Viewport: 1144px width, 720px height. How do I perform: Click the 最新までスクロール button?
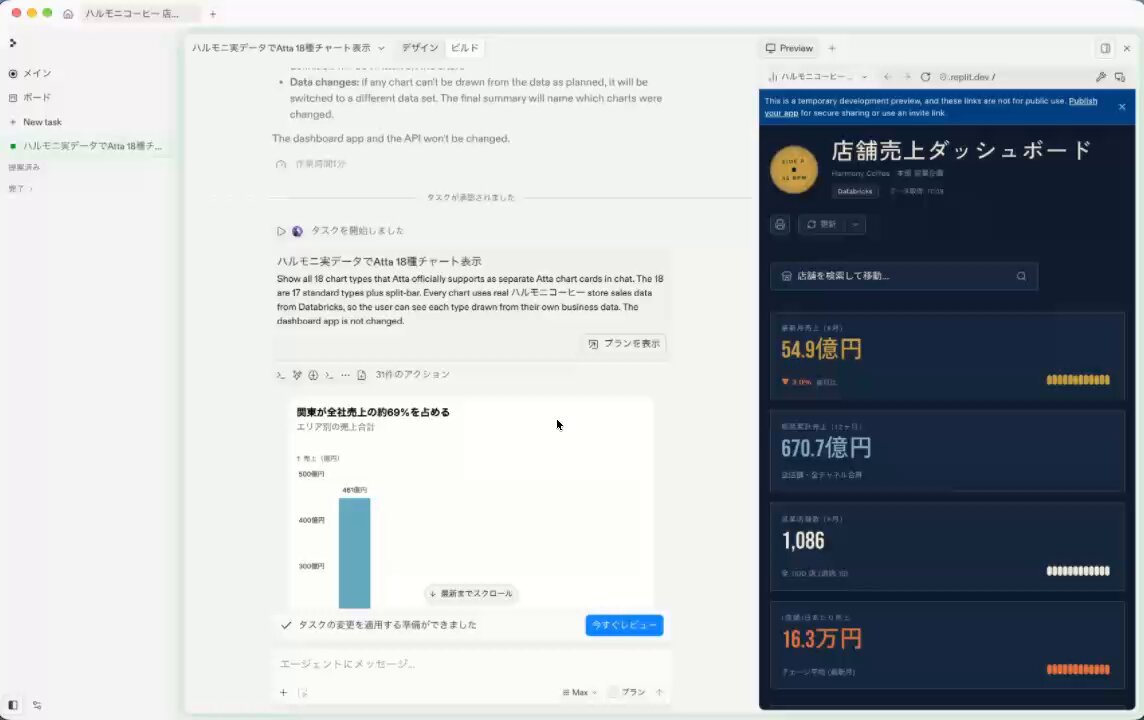[x=471, y=594]
